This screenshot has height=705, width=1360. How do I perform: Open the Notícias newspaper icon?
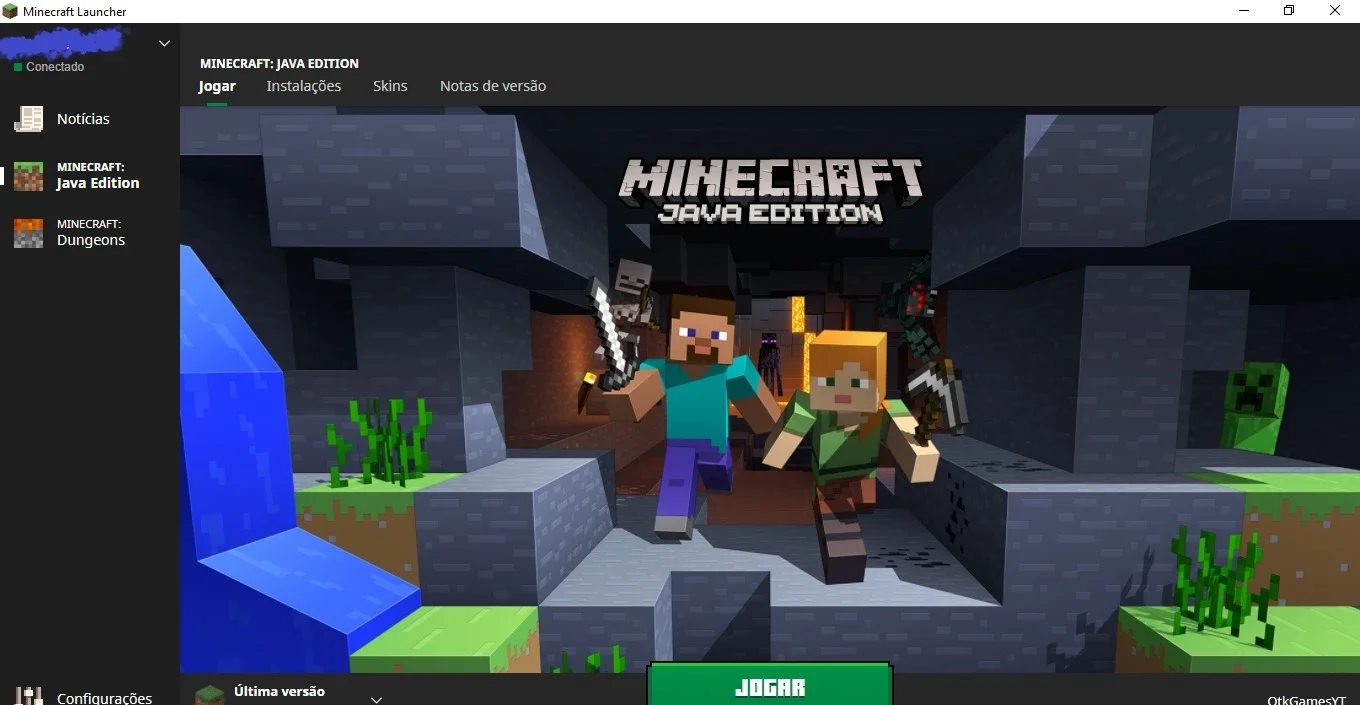tap(28, 119)
